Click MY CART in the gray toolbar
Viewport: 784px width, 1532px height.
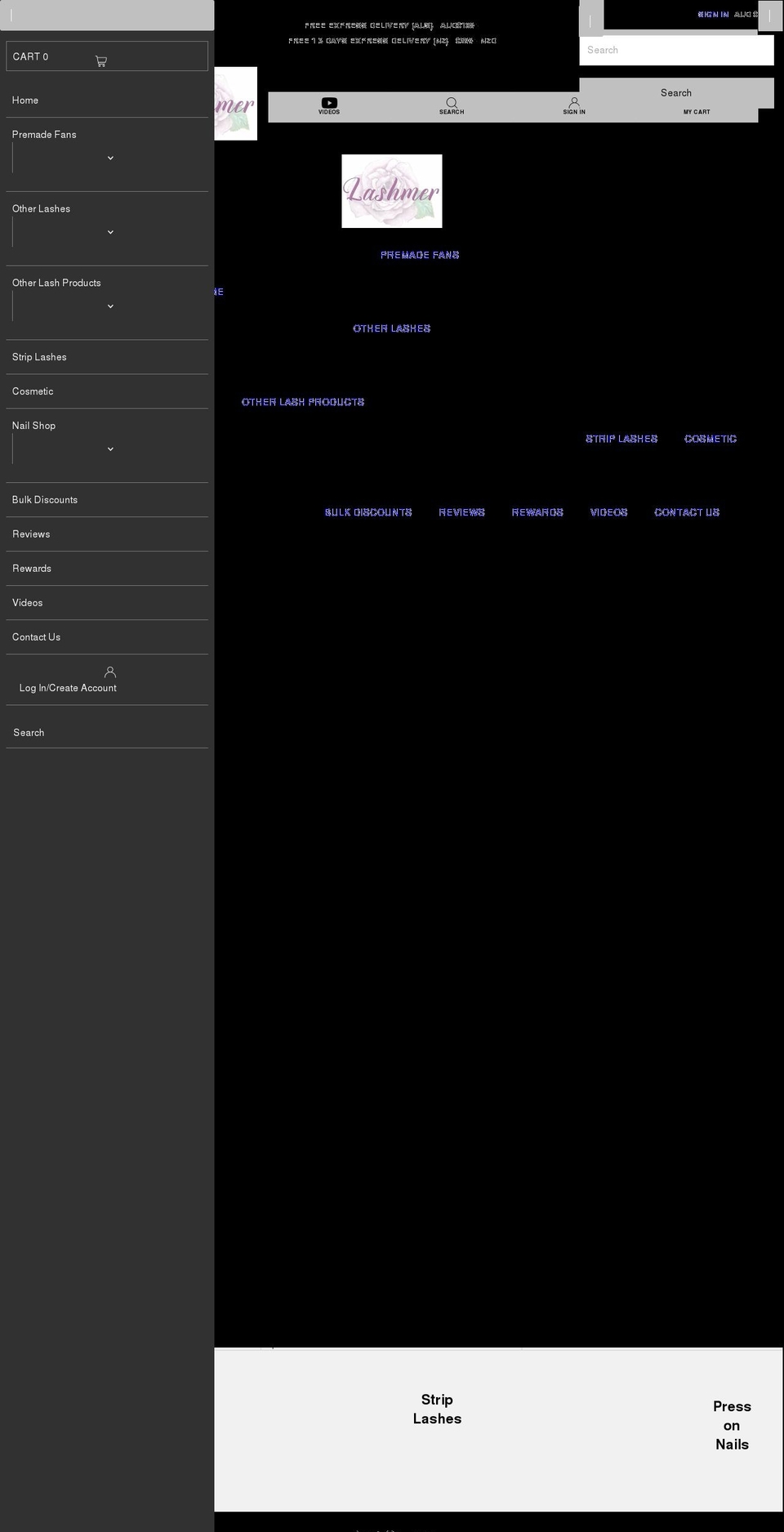697,112
